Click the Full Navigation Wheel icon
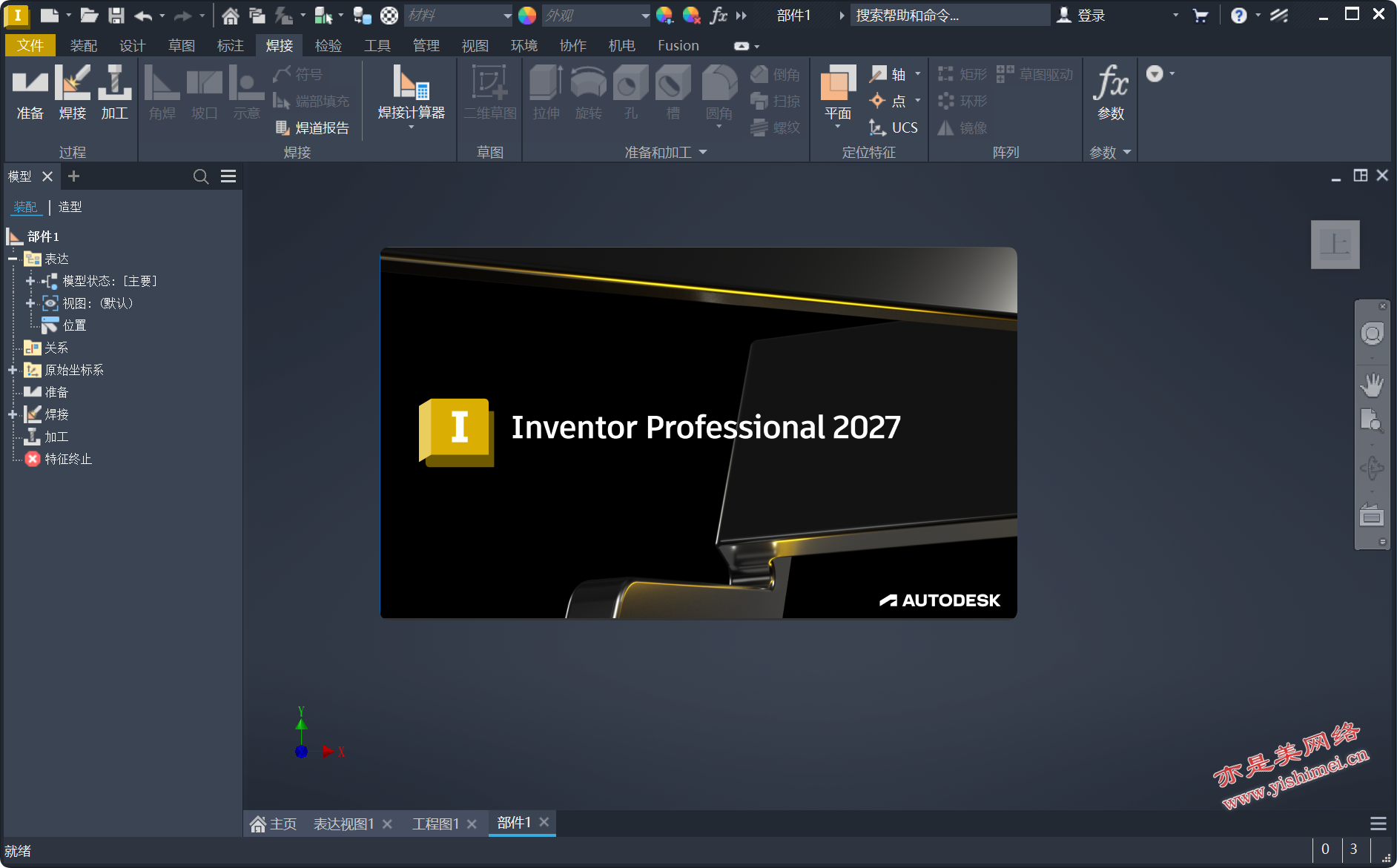The height and width of the screenshot is (868, 1397). pos(1372,334)
